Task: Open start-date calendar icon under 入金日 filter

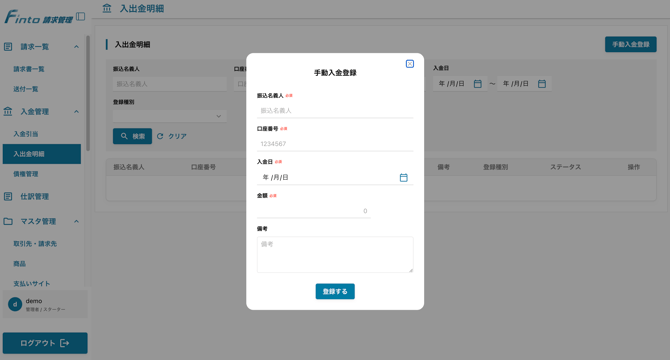Action: (478, 84)
